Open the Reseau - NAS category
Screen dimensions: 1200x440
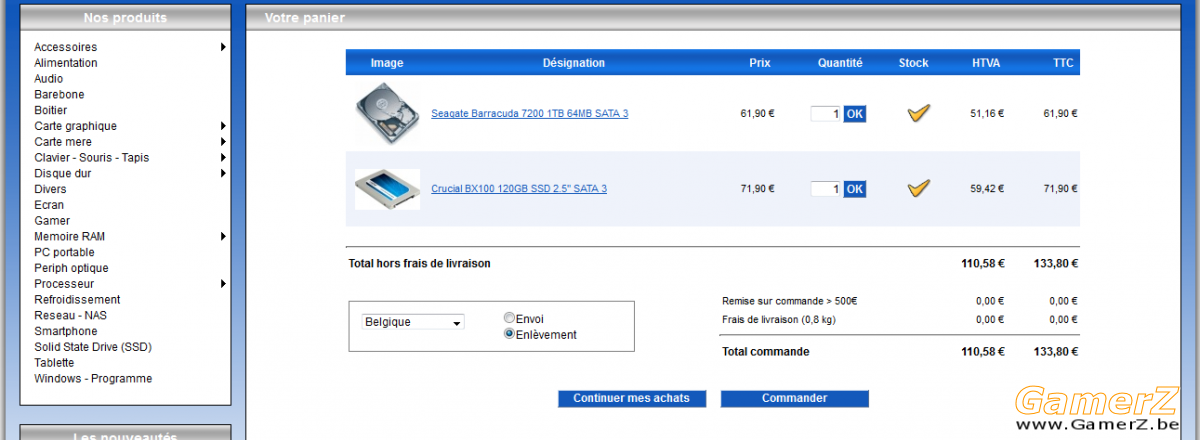[x=70, y=315]
